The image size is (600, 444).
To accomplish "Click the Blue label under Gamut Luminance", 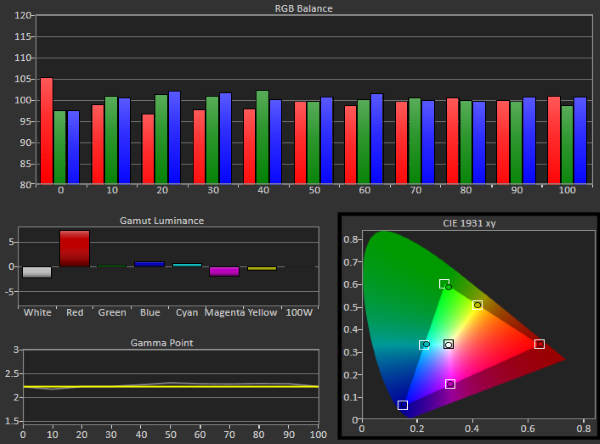I will pos(150,312).
